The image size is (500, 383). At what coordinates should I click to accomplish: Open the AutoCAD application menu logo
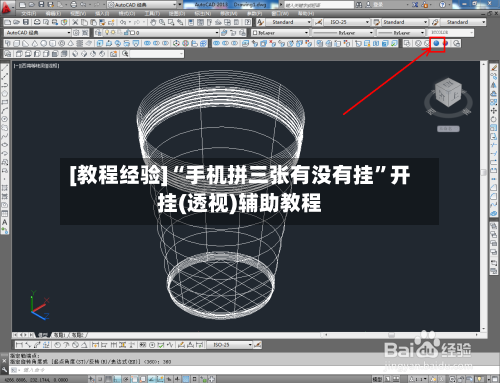tap(6, 7)
